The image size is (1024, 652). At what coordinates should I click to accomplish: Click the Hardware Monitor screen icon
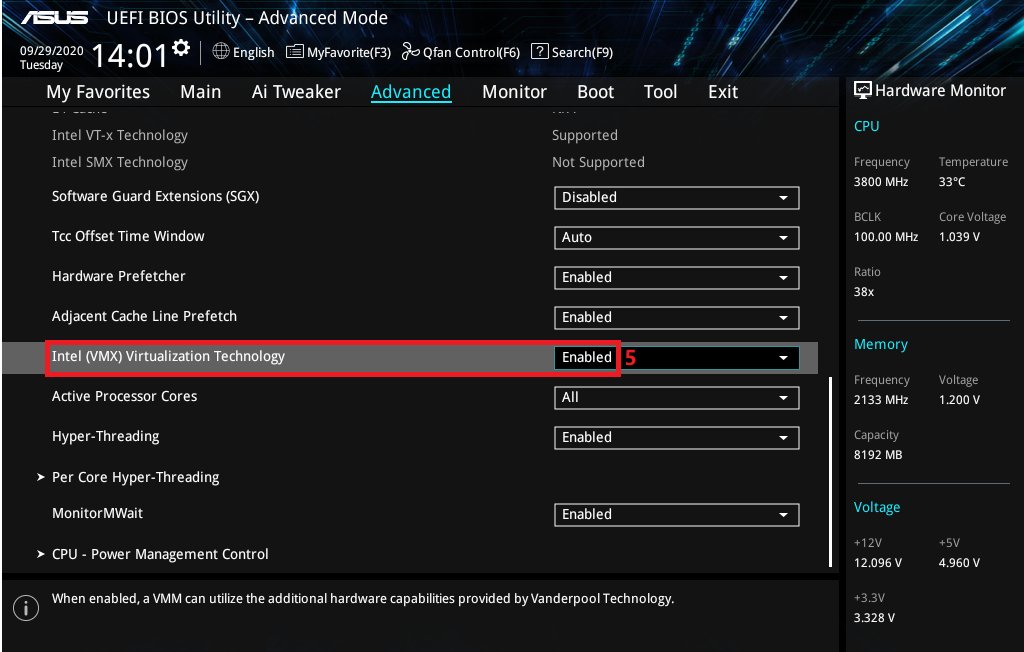(x=863, y=91)
